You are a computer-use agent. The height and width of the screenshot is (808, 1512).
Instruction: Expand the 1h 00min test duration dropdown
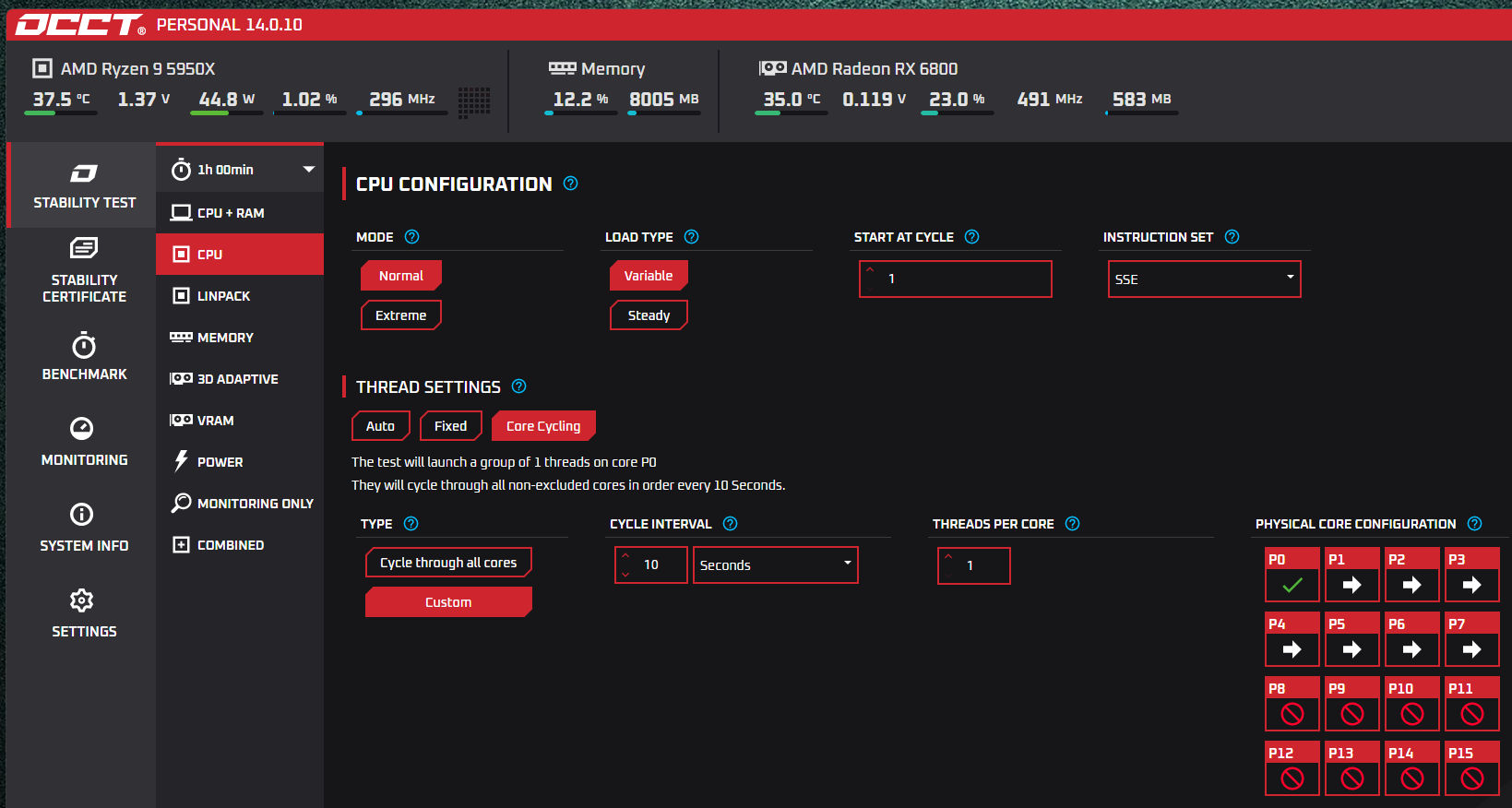click(240, 170)
